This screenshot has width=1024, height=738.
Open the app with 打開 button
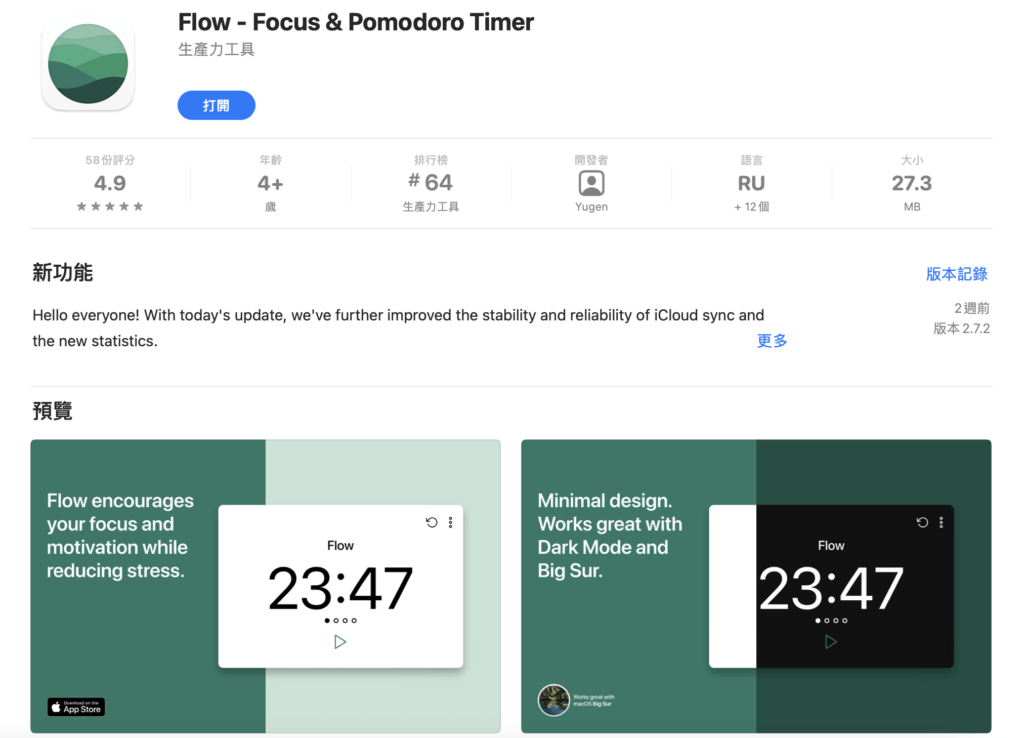(216, 105)
